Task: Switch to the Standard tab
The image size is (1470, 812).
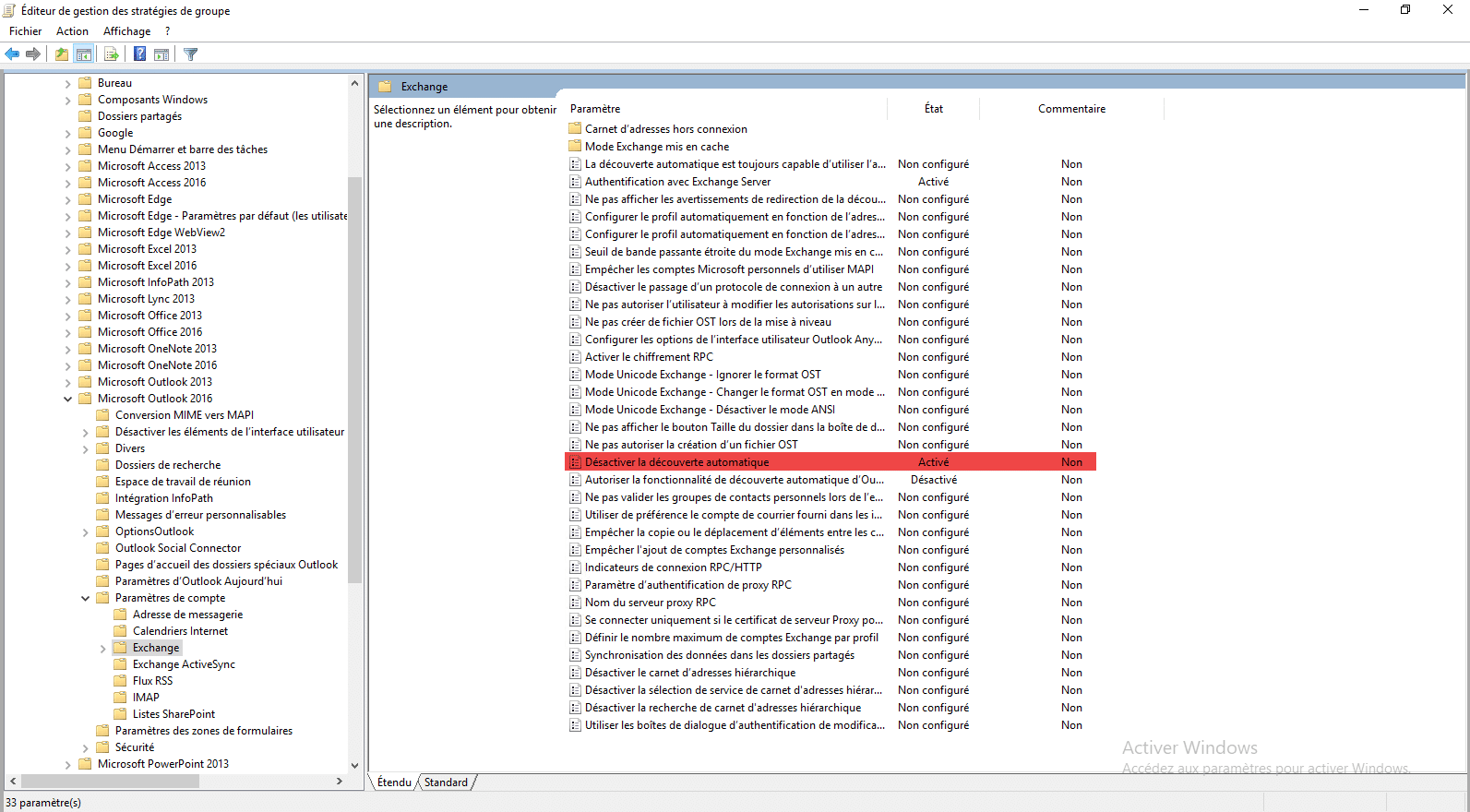Action: point(446,782)
